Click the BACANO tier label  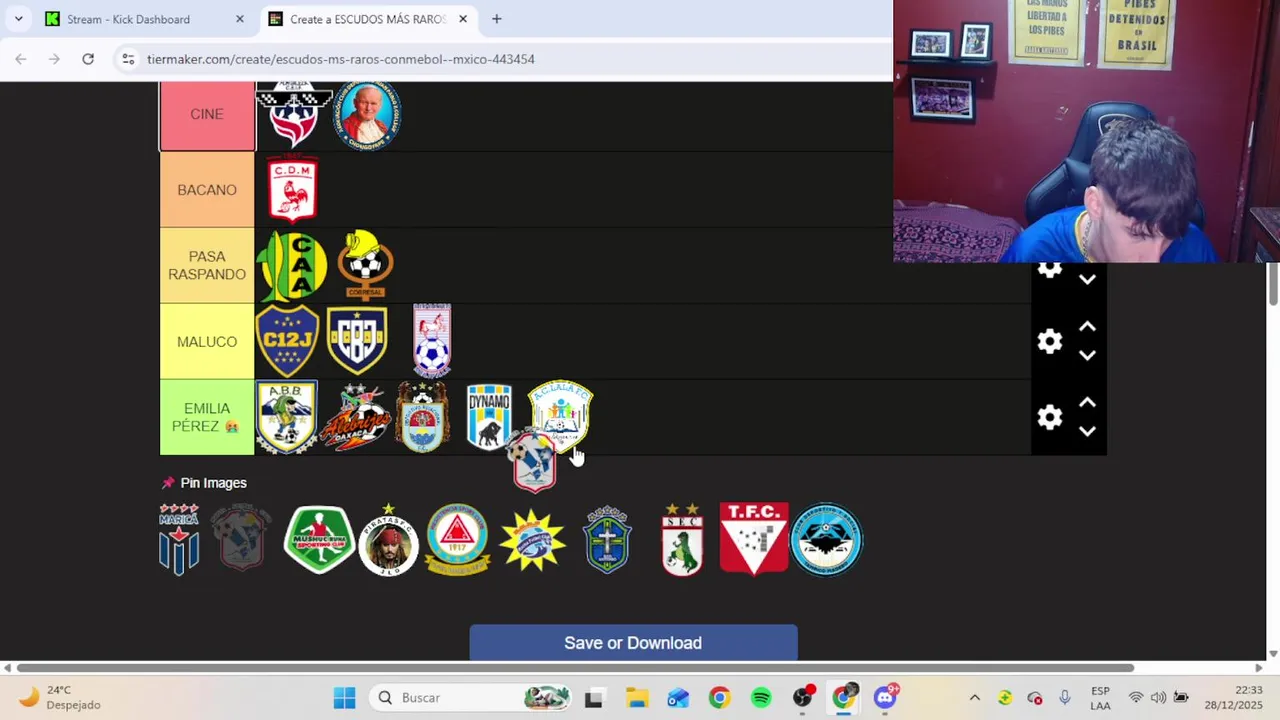point(207,190)
